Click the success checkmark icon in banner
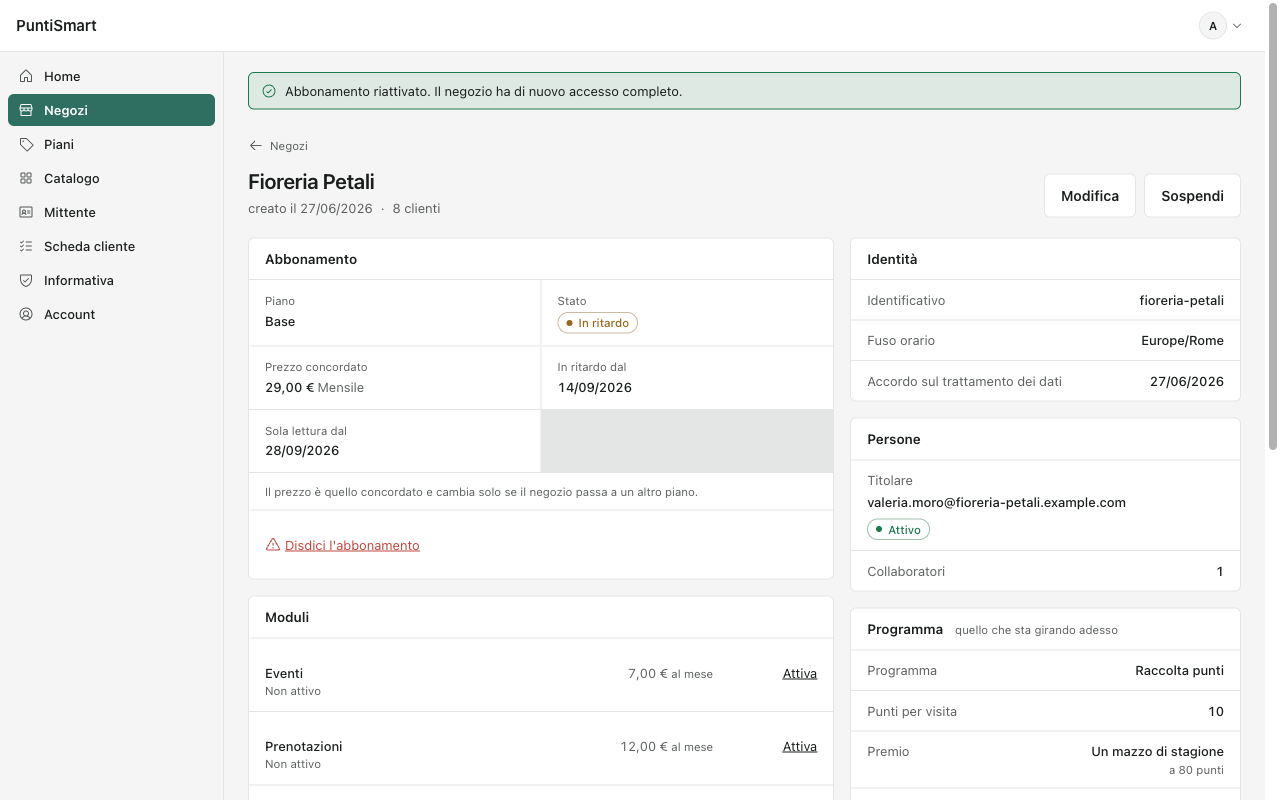The height and width of the screenshot is (800, 1280). [x=269, y=91]
